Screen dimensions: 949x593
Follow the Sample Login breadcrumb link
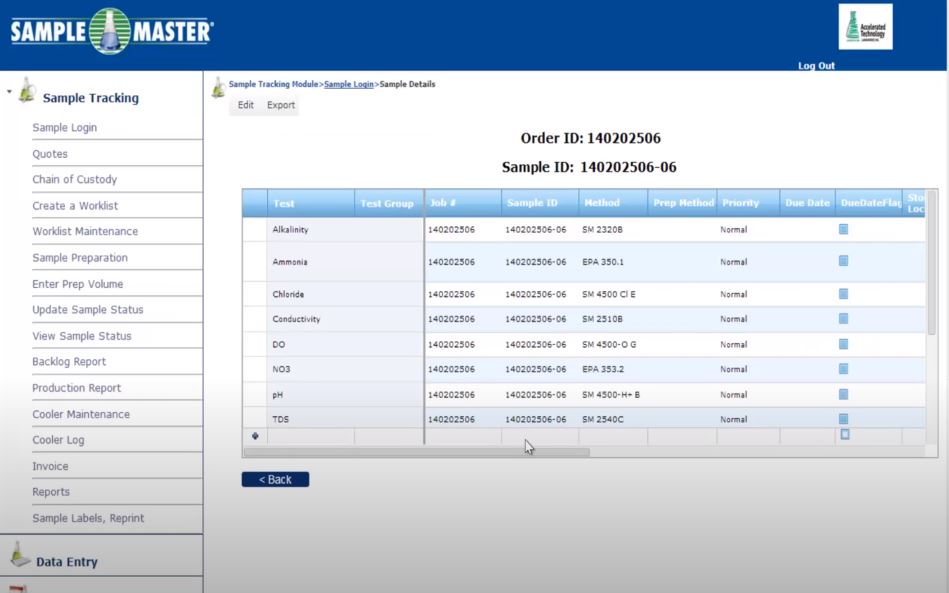click(349, 84)
